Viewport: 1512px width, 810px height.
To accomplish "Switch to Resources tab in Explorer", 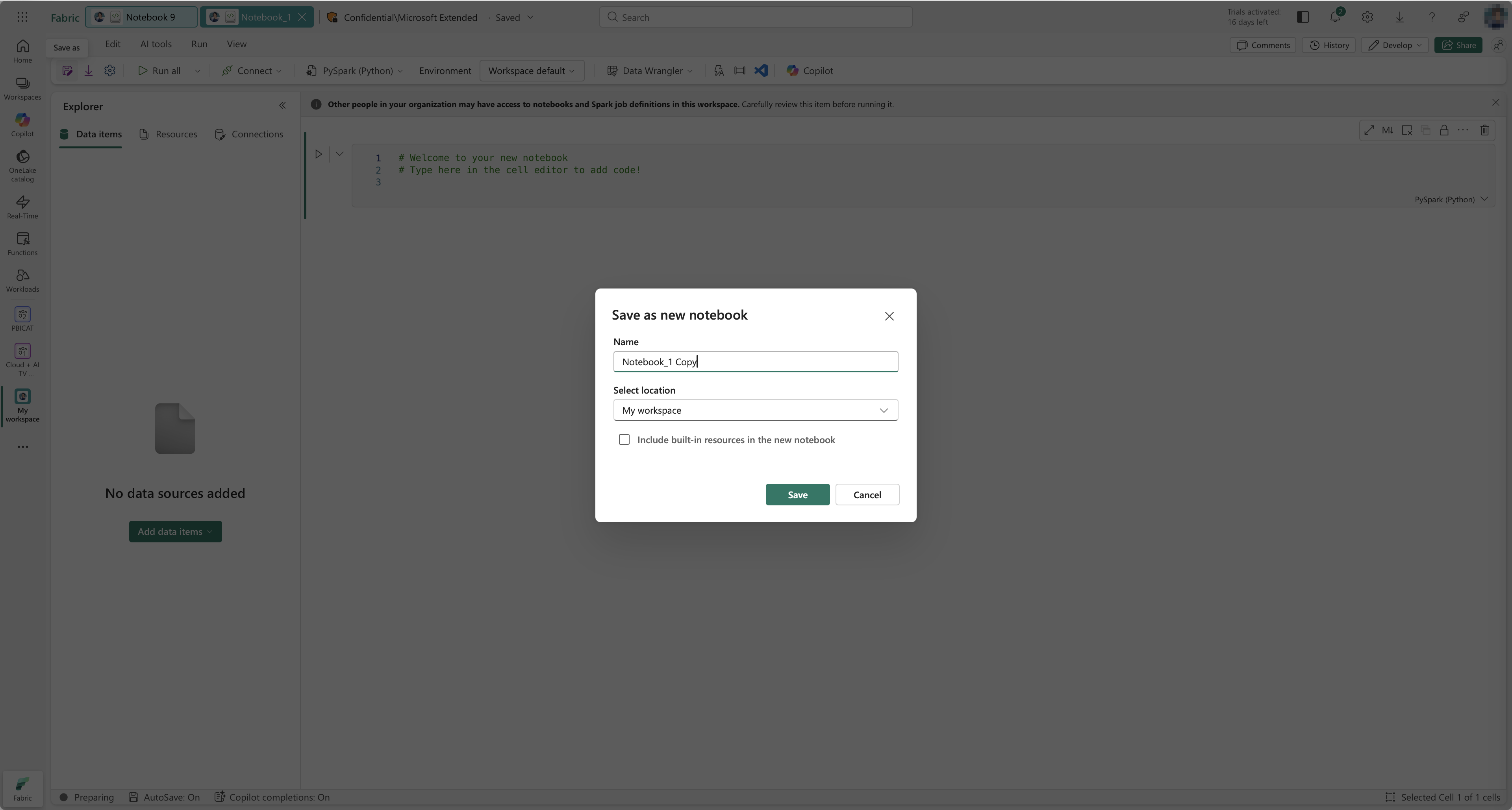I will [169, 134].
